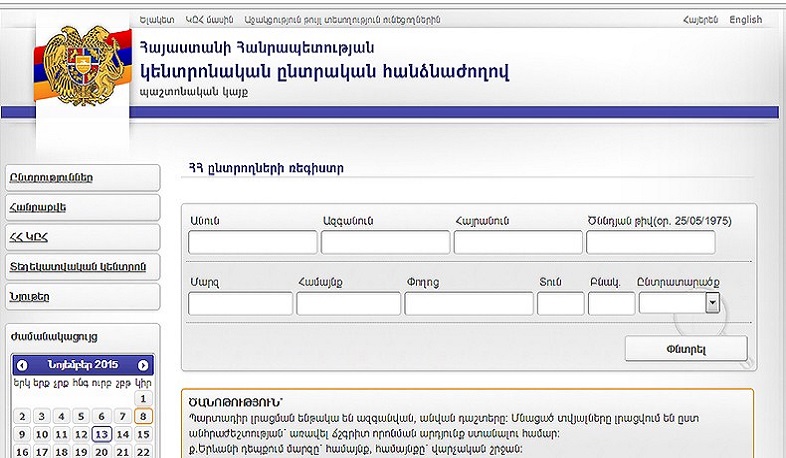
Task: Select current day 13 in calendar
Action: pyautogui.click(x=102, y=434)
